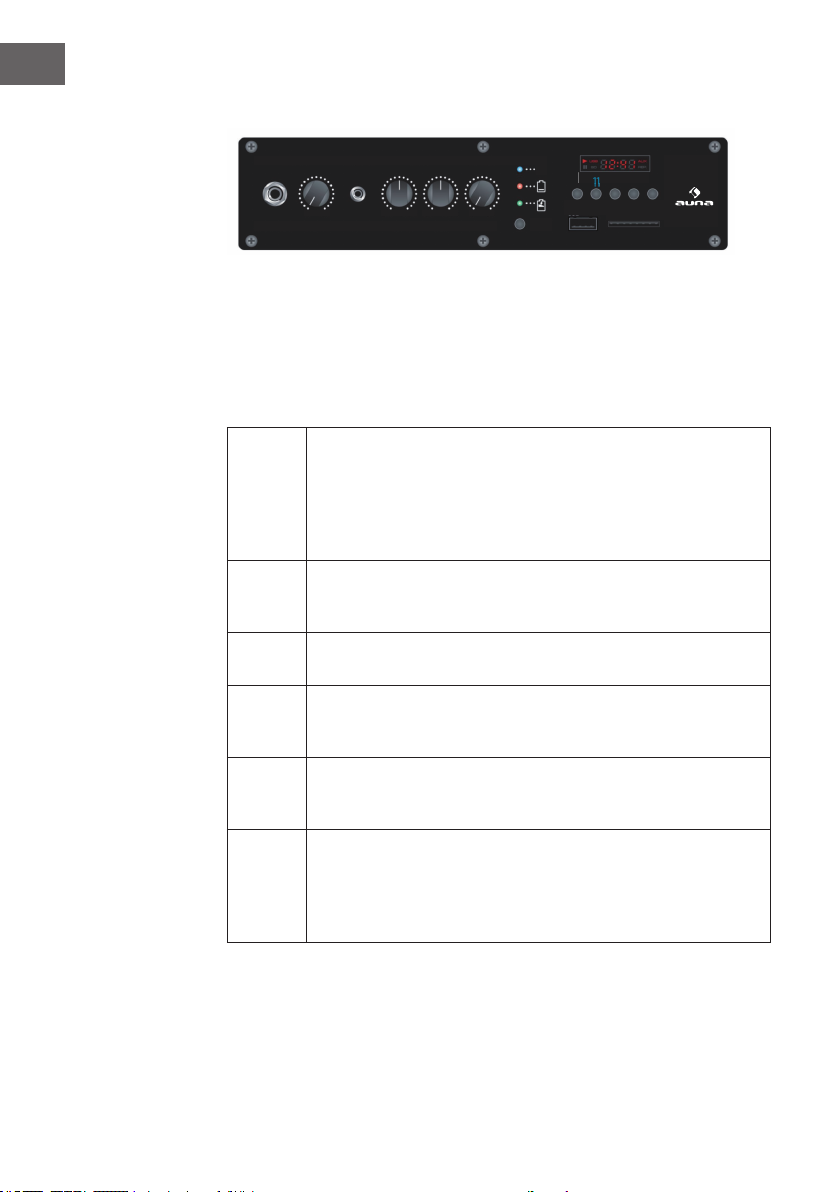The height and width of the screenshot is (1192, 840).
Task: Click the SD card slot
Action: click(634, 224)
